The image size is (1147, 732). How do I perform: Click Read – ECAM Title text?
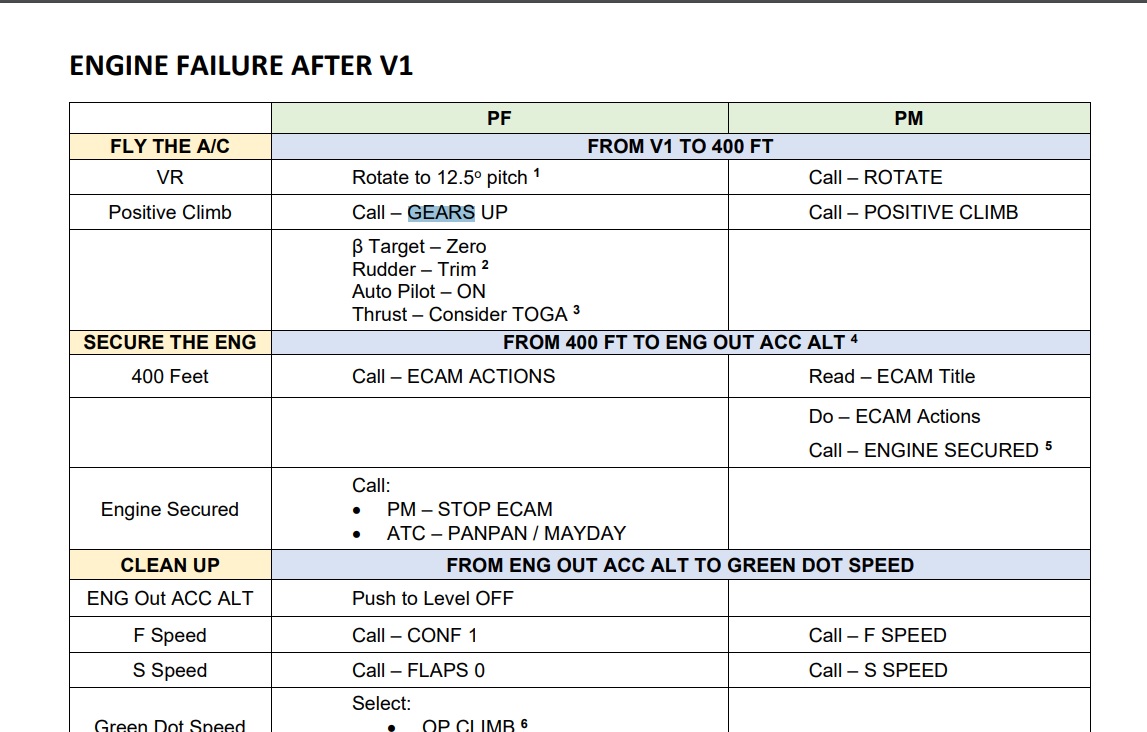coord(892,377)
